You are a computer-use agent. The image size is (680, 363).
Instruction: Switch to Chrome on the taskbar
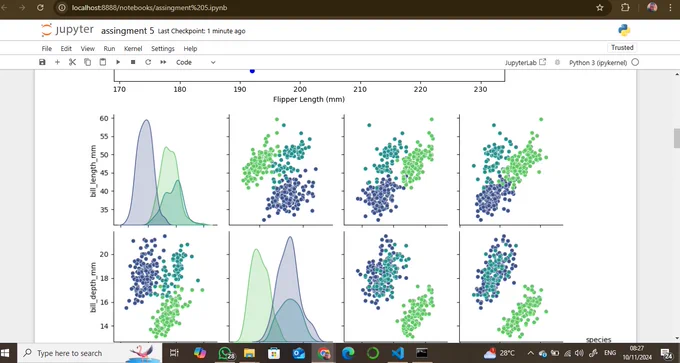coord(324,353)
